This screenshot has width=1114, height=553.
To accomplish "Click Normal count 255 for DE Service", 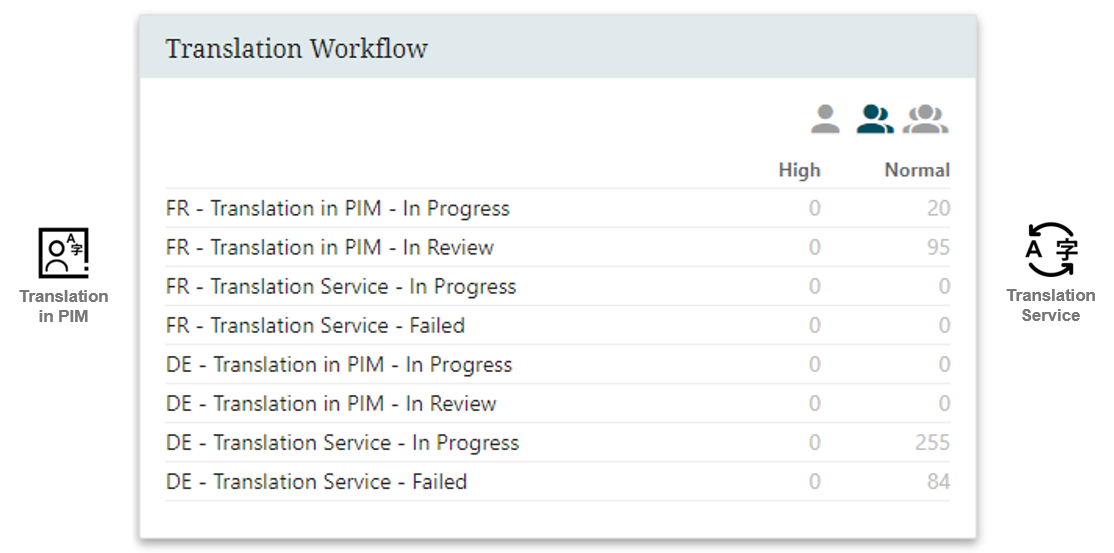I will [x=932, y=443].
